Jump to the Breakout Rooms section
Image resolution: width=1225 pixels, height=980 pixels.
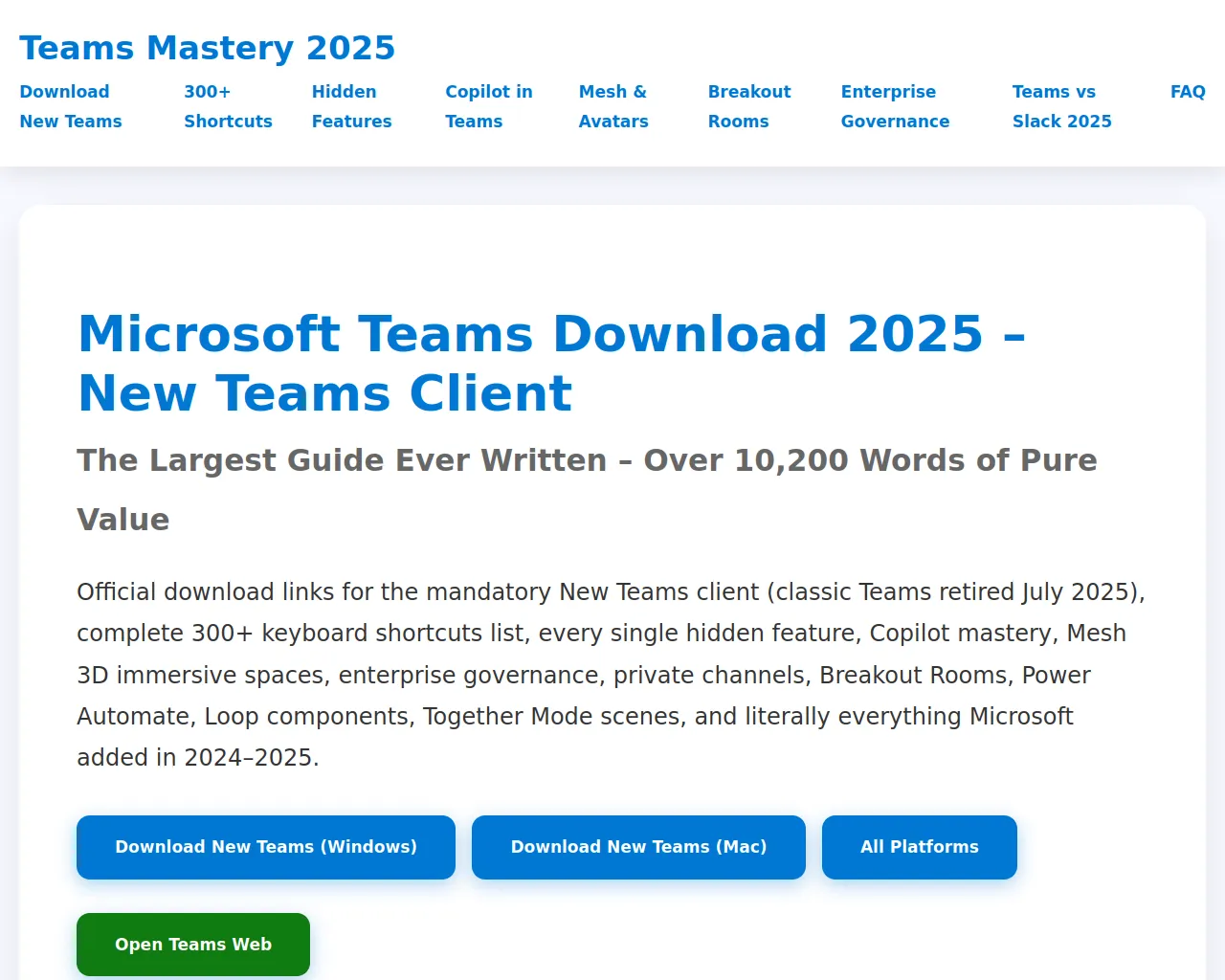point(749,106)
